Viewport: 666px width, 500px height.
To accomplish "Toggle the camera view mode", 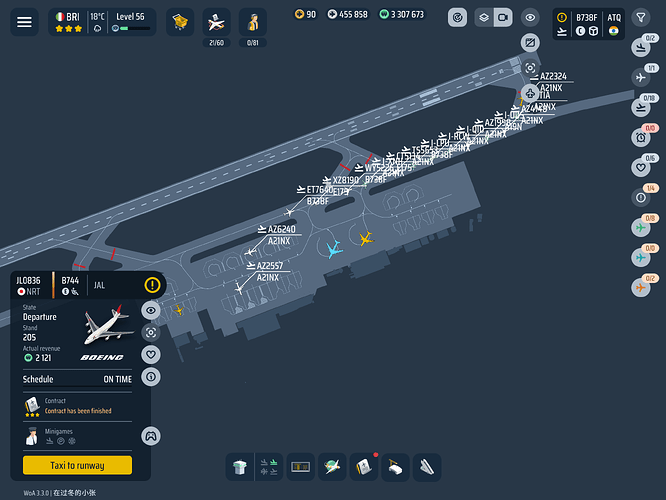I will pos(503,17).
